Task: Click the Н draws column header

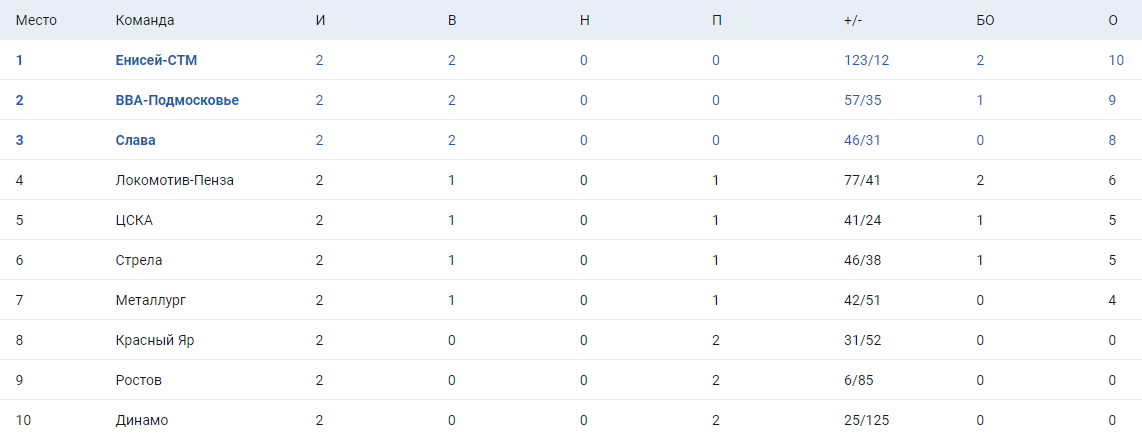Action: click(x=584, y=21)
